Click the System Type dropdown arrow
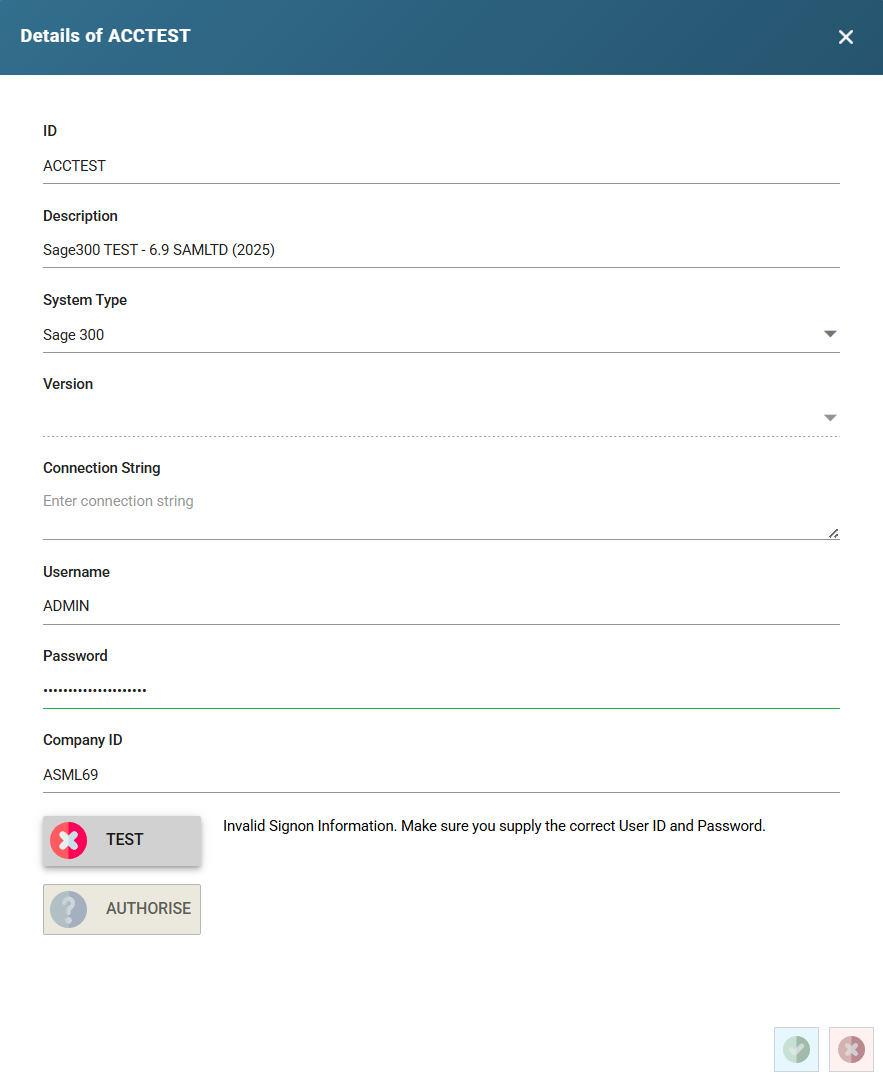 click(830, 334)
